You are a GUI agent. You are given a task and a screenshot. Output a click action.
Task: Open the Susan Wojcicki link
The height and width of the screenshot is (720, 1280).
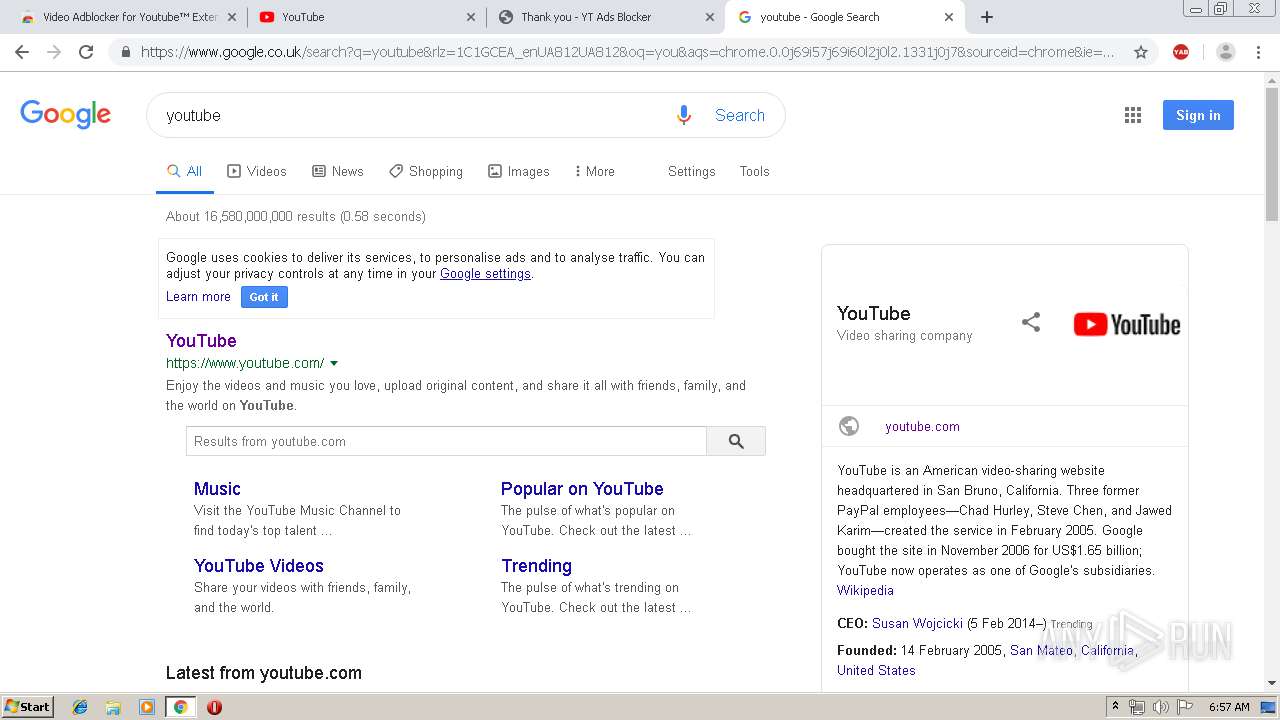pos(917,623)
